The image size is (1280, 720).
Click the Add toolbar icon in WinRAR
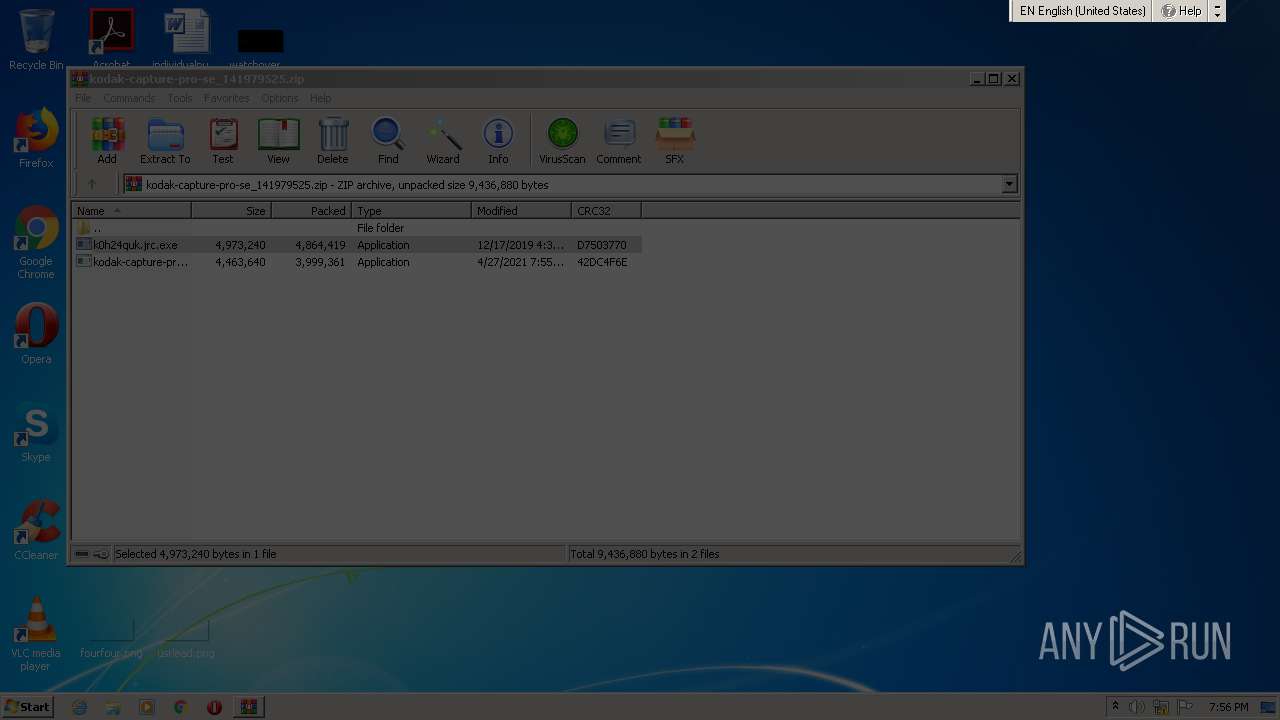[107, 140]
